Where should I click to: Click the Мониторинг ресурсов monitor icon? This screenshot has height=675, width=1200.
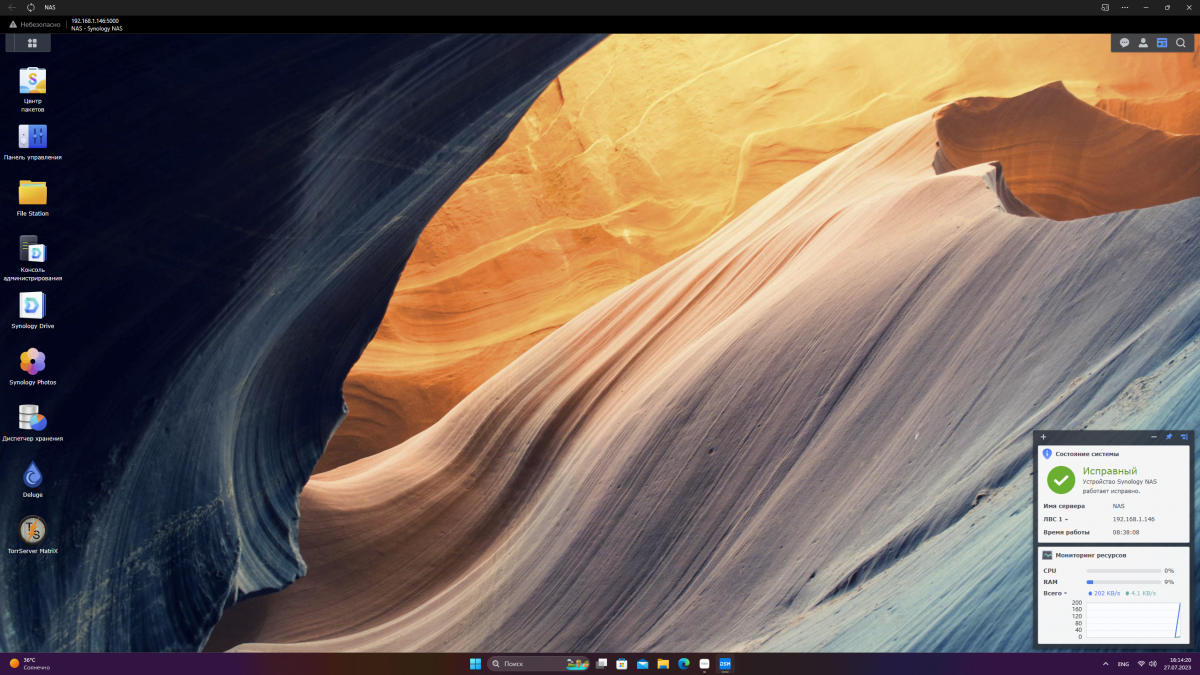tap(1047, 555)
